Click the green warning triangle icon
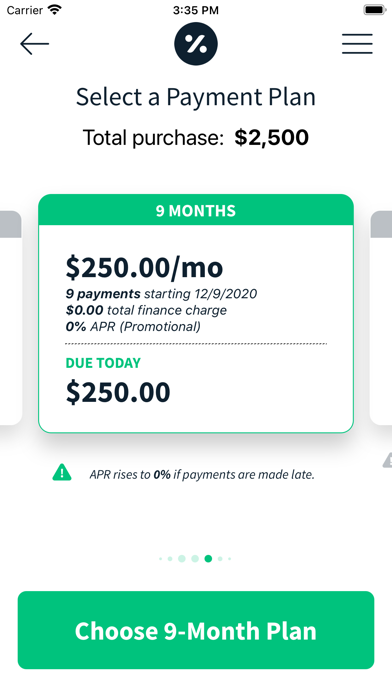Screen dimensions: 392x696 (x=62, y=472)
